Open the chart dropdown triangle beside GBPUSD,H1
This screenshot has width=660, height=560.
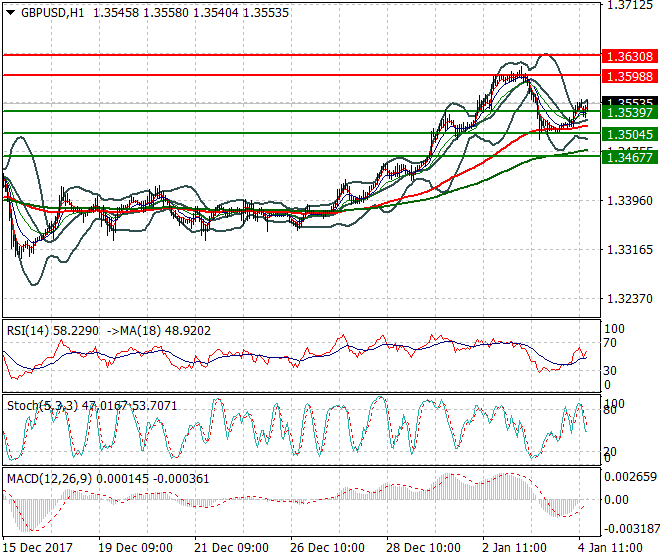tap(11, 13)
